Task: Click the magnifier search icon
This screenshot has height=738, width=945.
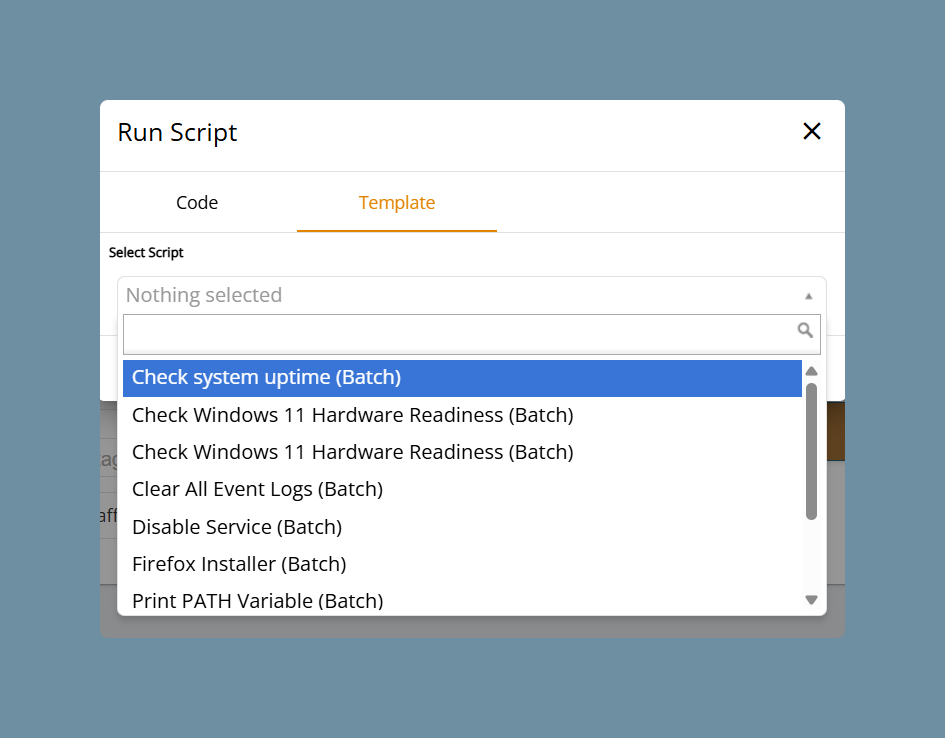Action: pos(805,330)
